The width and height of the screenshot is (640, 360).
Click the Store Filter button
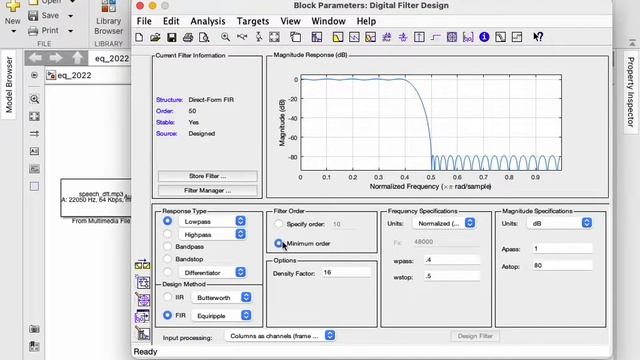click(208, 176)
